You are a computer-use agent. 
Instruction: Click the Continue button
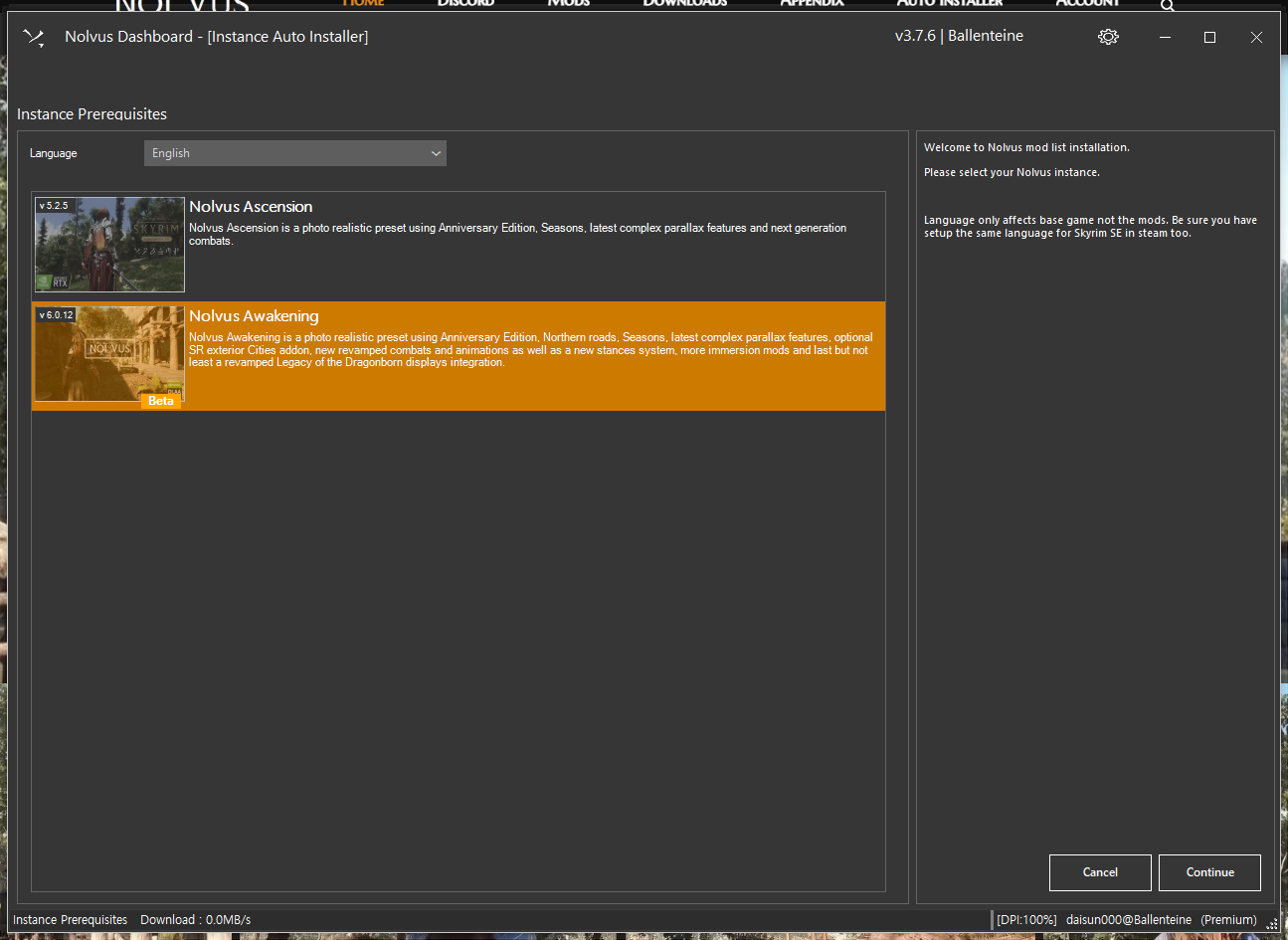(1209, 872)
